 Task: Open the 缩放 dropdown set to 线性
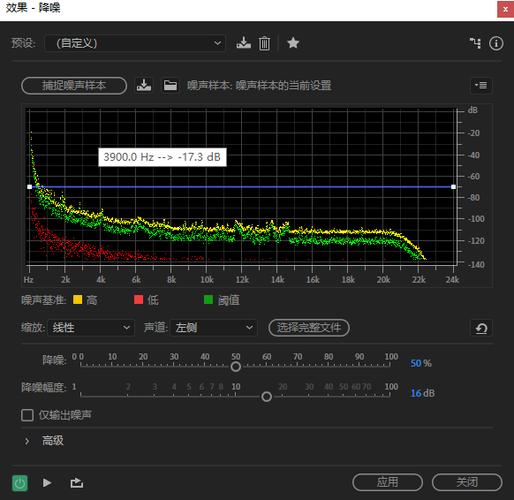click(91, 328)
